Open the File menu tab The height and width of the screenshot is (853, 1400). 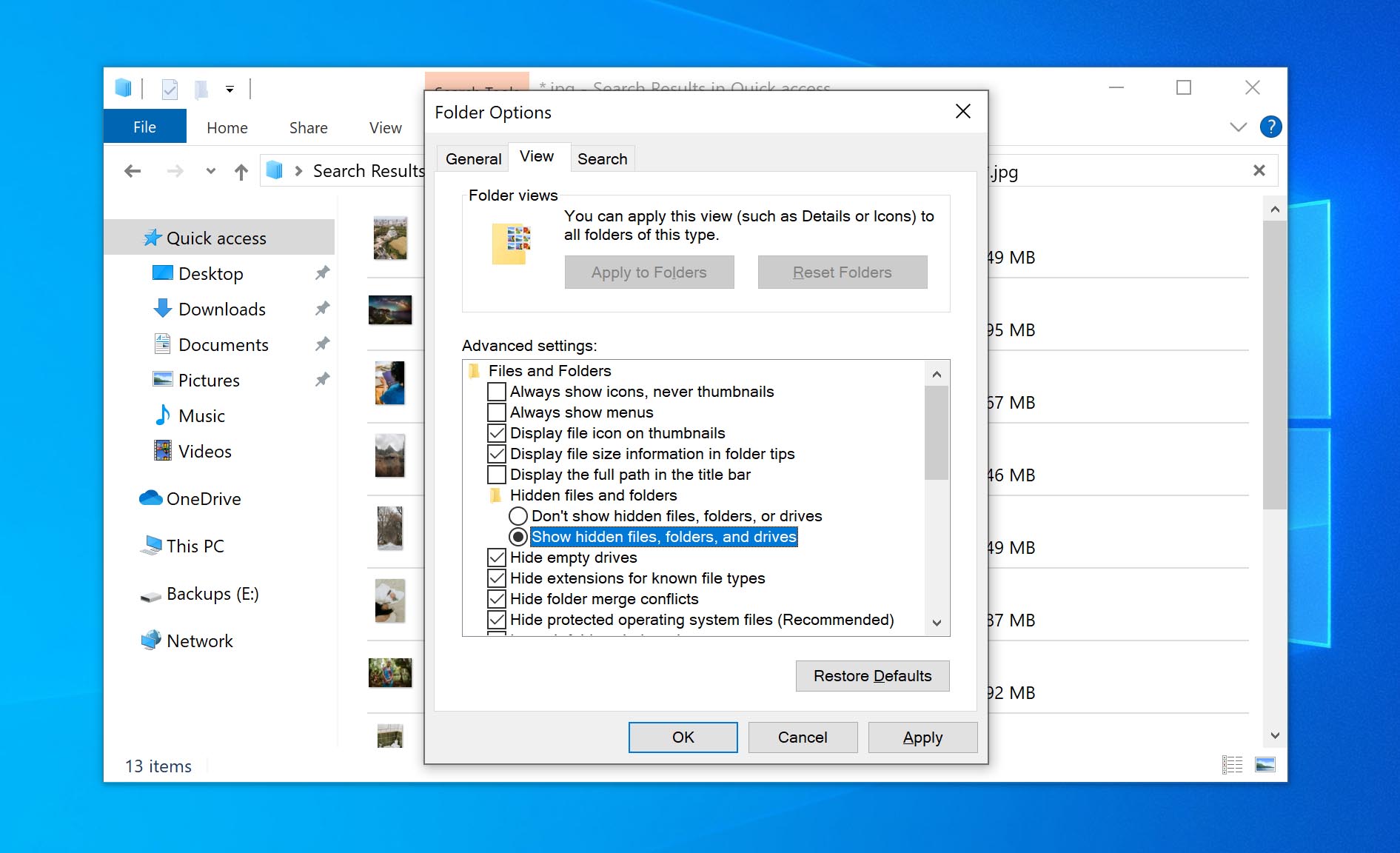click(145, 127)
